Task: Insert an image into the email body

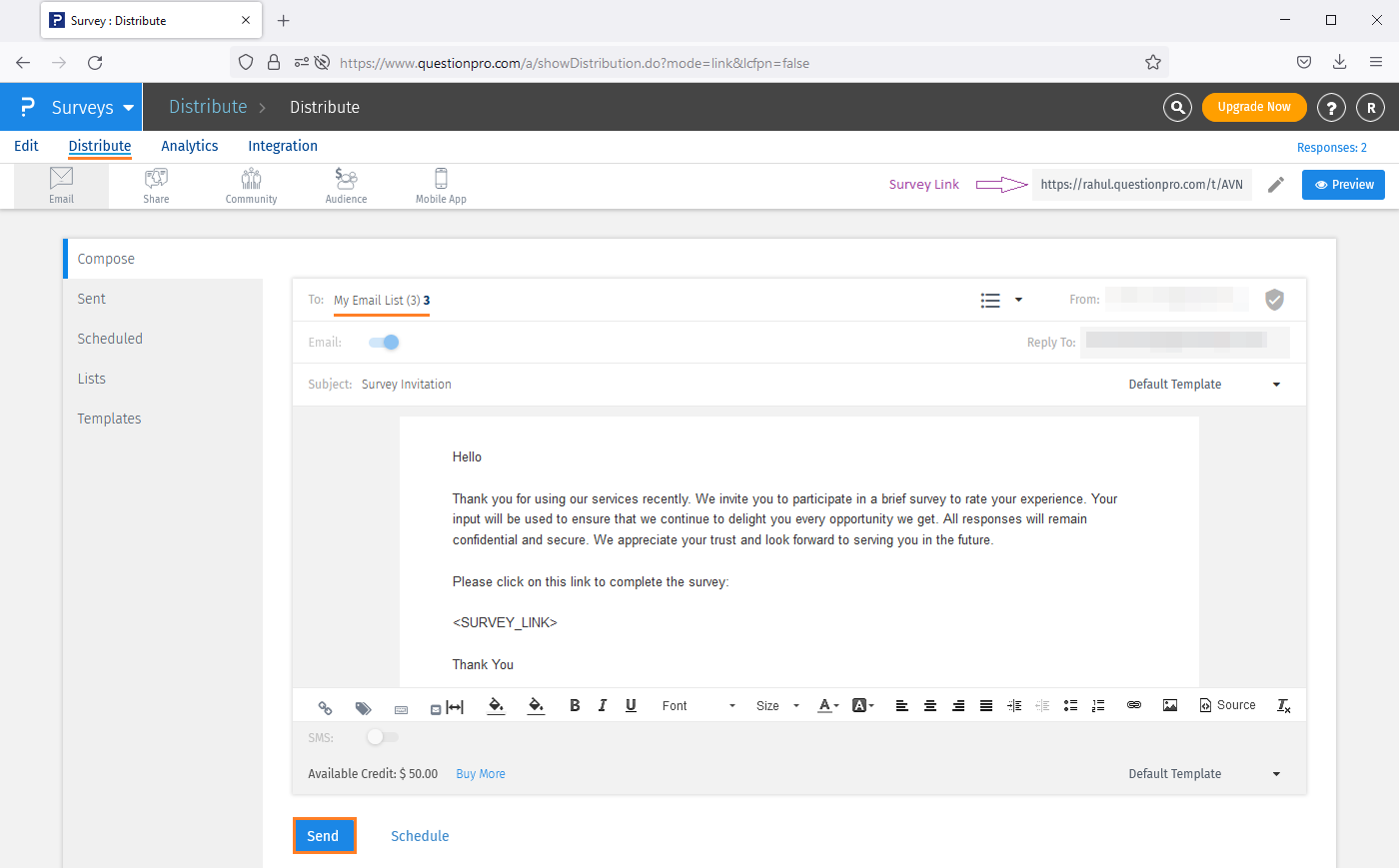Action: (1170, 705)
